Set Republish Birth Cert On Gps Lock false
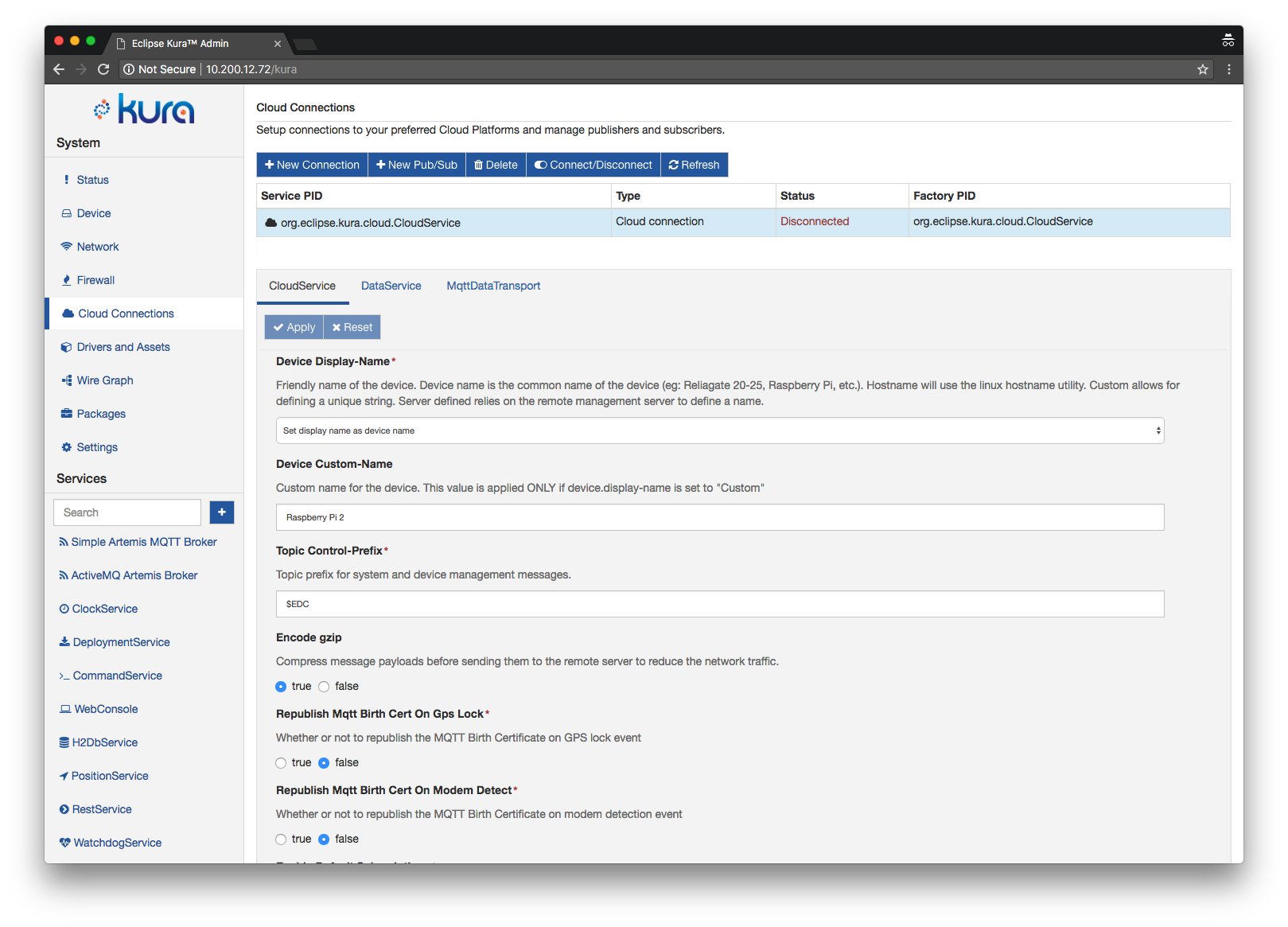 coord(324,763)
